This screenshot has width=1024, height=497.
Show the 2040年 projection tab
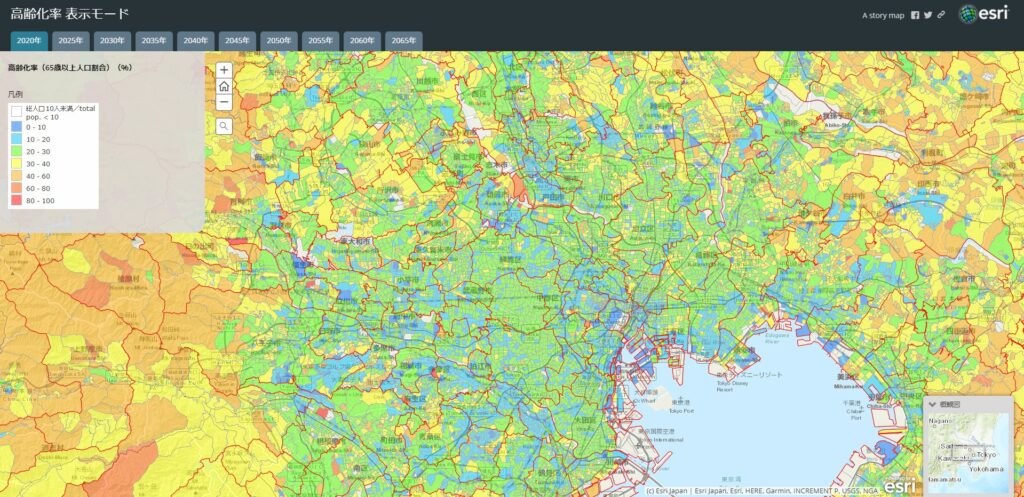pyautogui.click(x=195, y=40)
